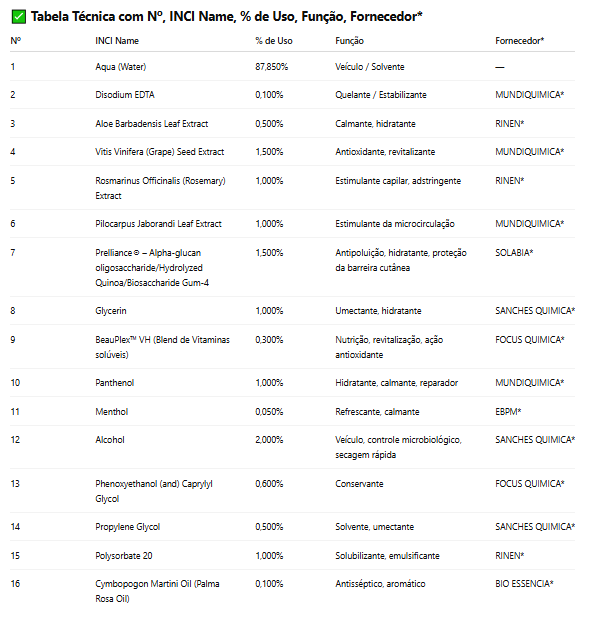Click the '% de Uso' column header
This screenshot has width=595, height=617.
[274, 41]
